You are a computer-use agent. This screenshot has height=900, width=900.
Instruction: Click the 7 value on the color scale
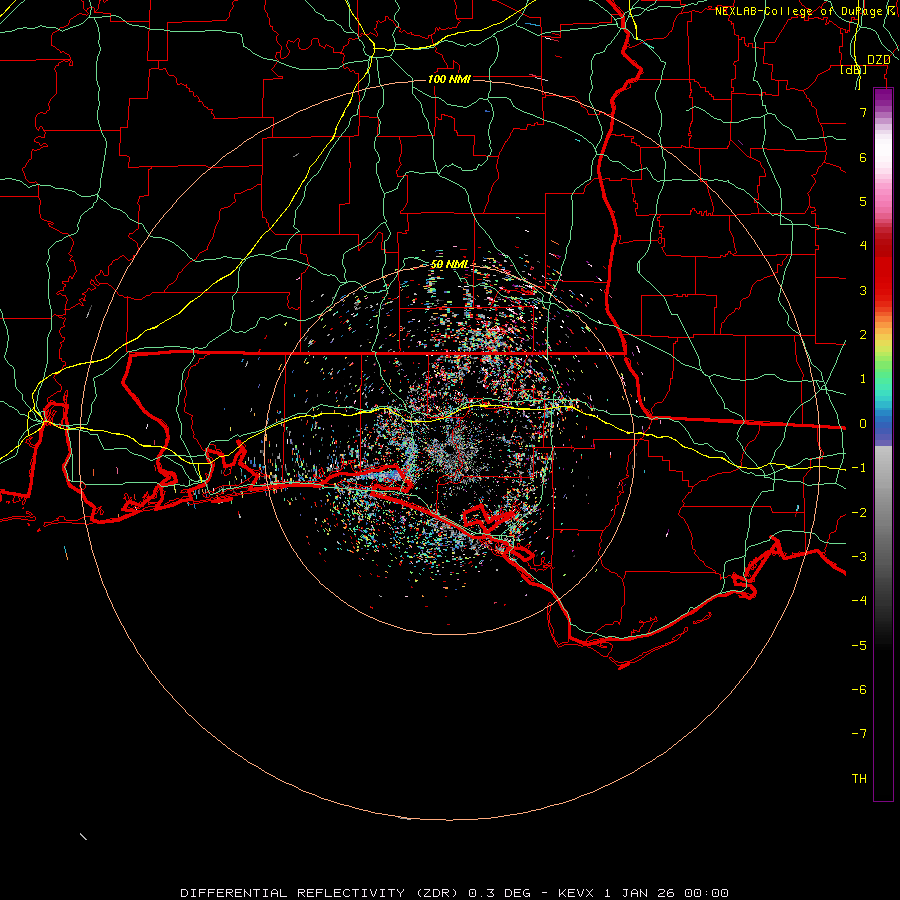coord(863,112)
